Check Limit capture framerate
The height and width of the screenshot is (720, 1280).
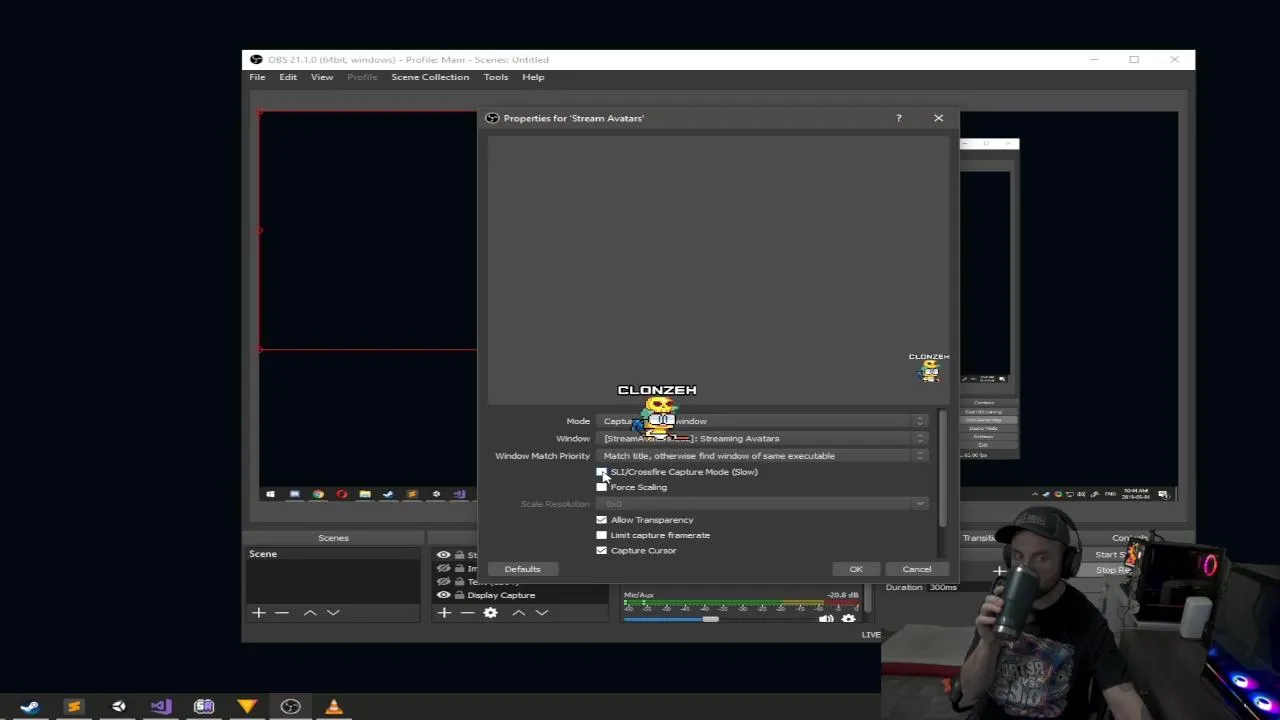coord(601,535)
